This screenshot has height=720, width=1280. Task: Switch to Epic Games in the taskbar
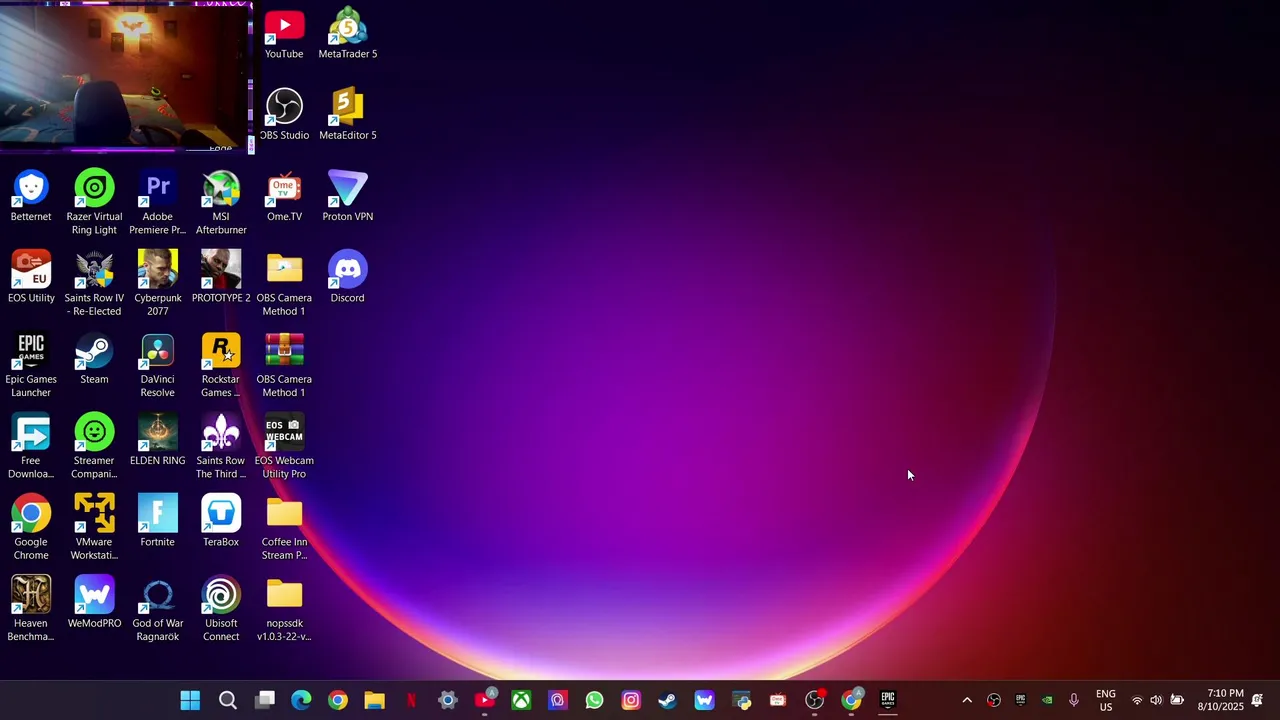point(888,700)
